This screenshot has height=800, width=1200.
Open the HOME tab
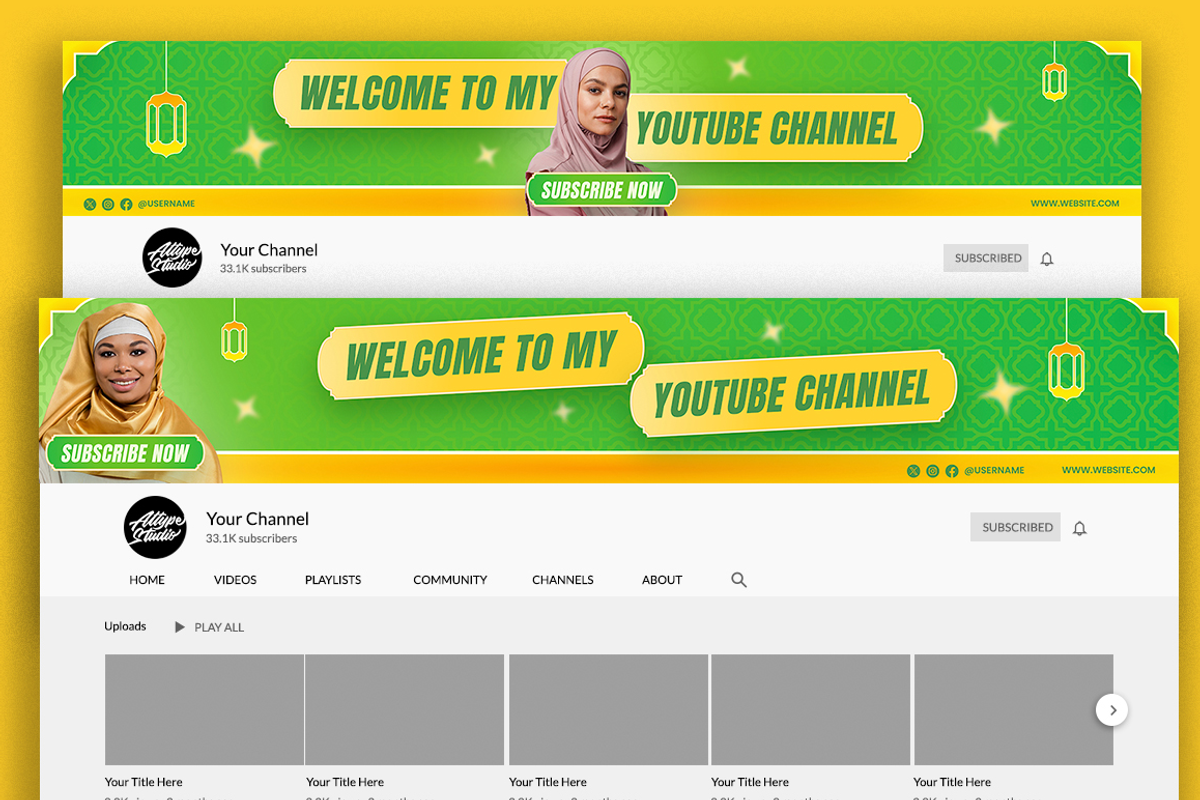[147, 580]
